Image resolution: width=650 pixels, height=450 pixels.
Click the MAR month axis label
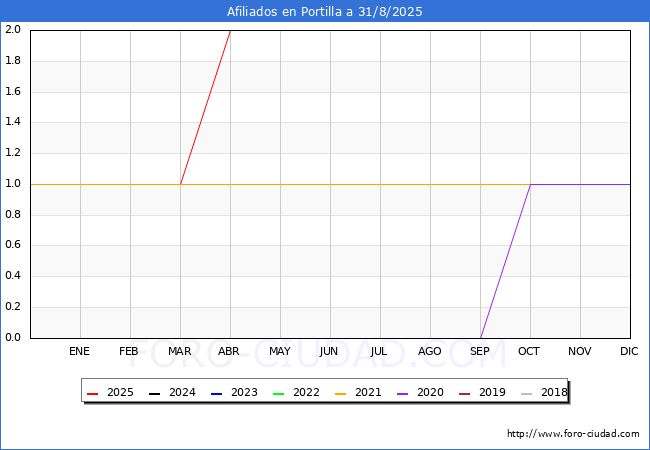pyautogui.click(x=179, y=351)
